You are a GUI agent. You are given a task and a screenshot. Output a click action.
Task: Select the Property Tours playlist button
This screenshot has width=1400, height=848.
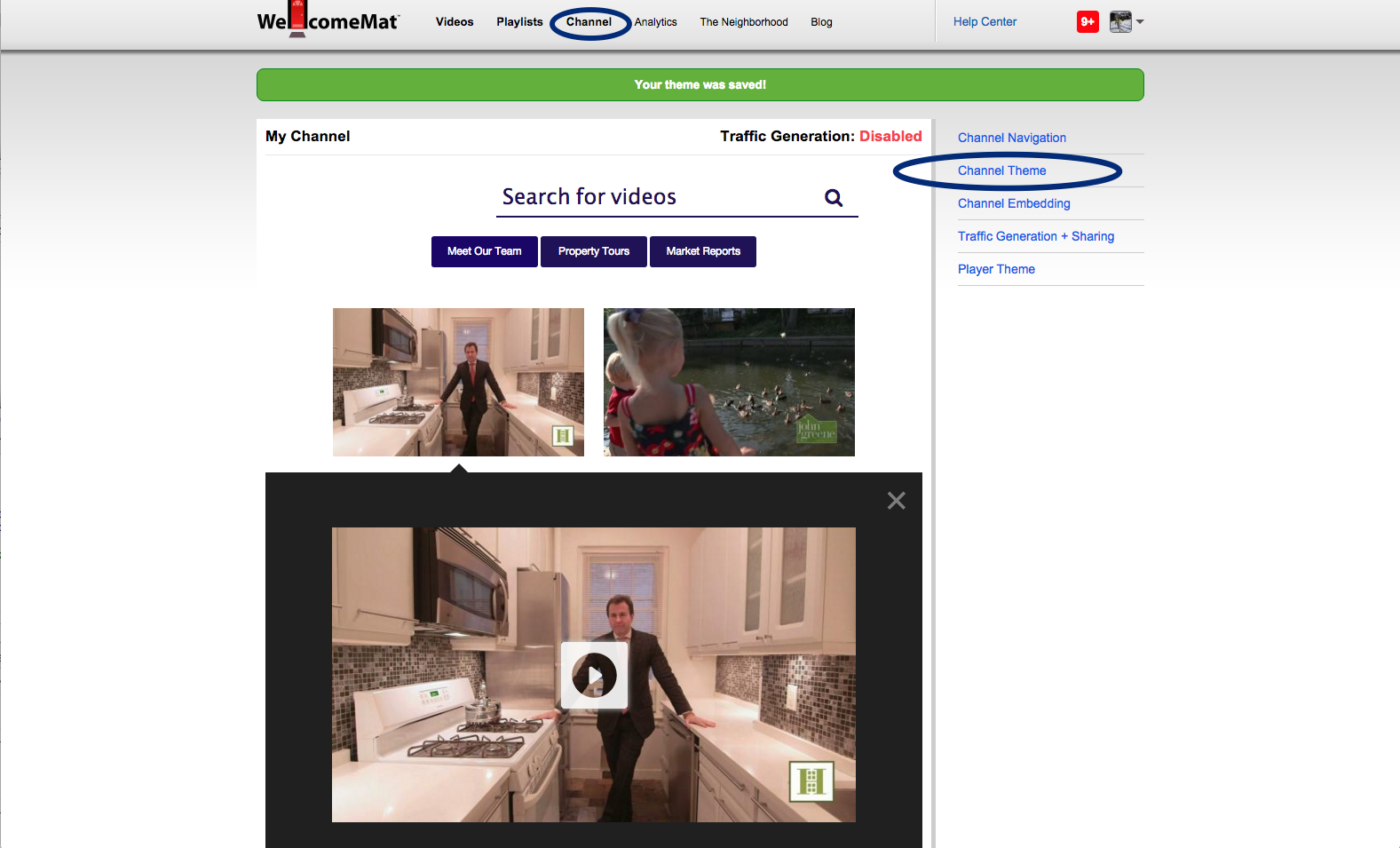(593, 251)
